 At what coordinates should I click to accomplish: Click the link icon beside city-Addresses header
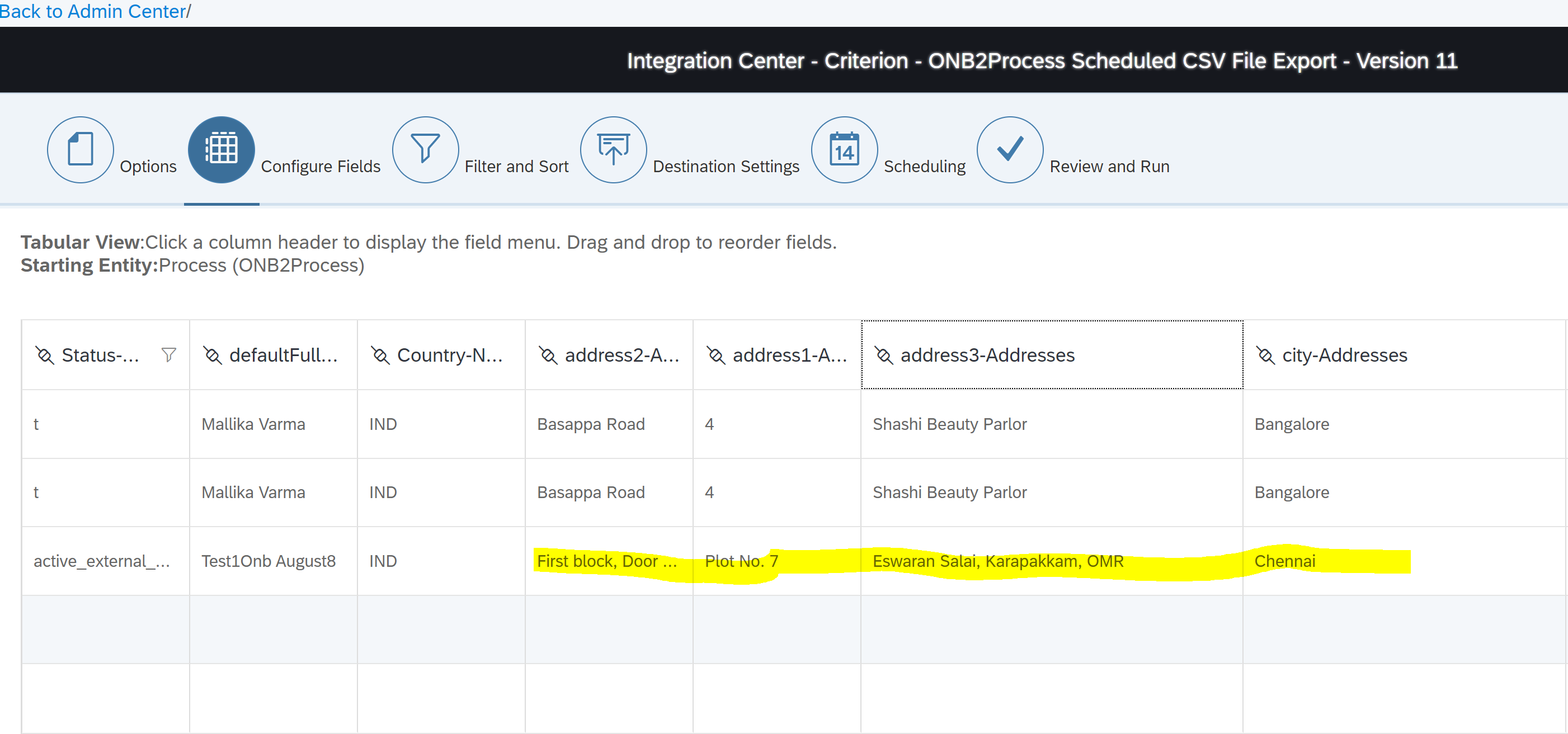1266,355
